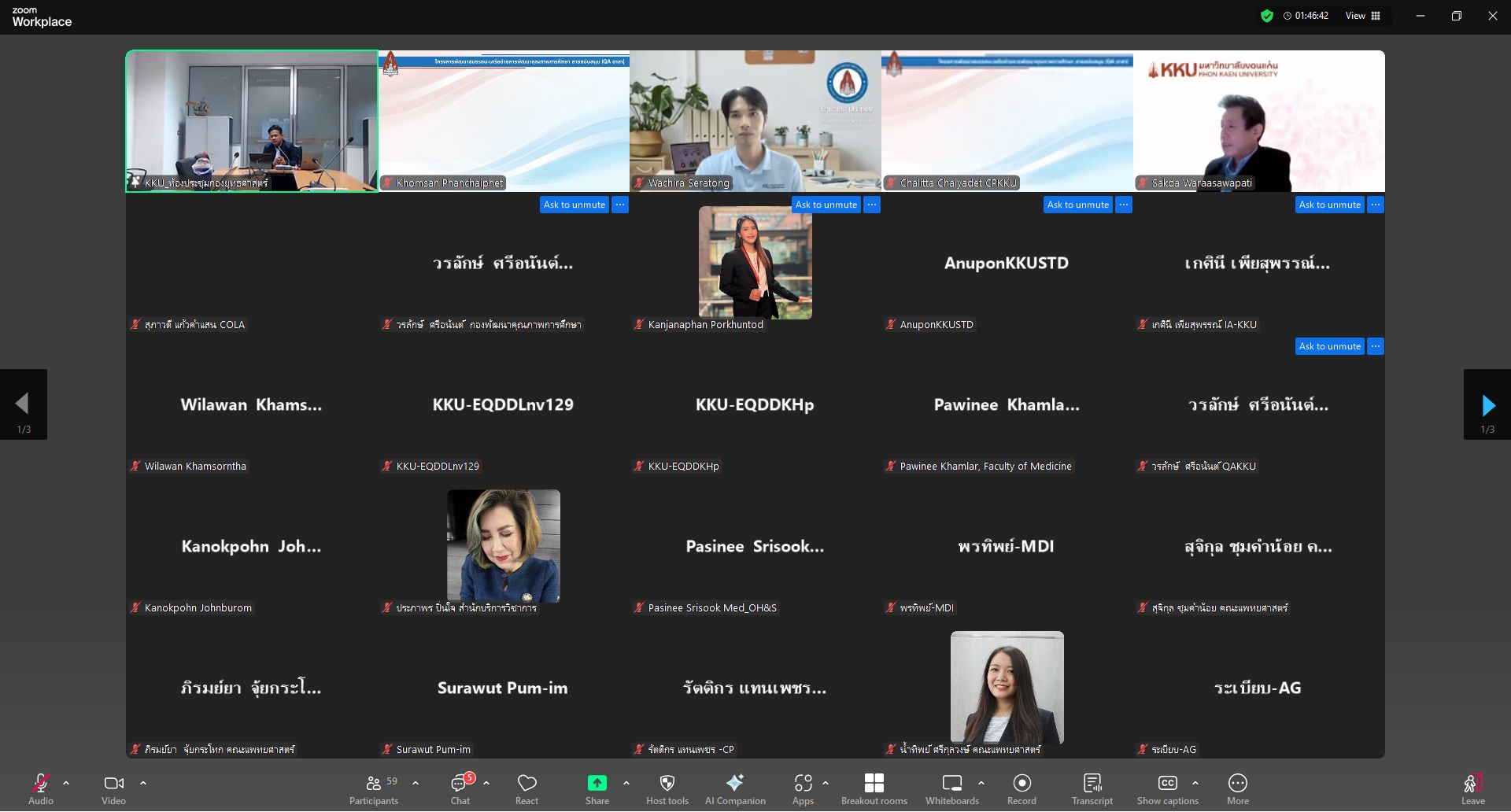Launch AI Companion
The width and height of the screenshot is (1511, 812).
point(734,789)
